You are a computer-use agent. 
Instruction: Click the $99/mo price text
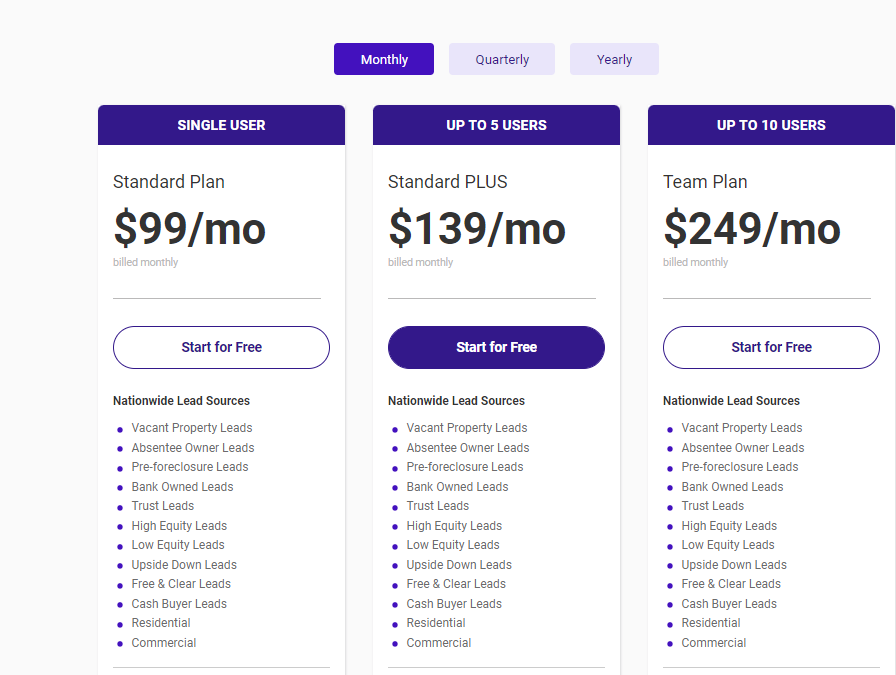pos(189,229)
